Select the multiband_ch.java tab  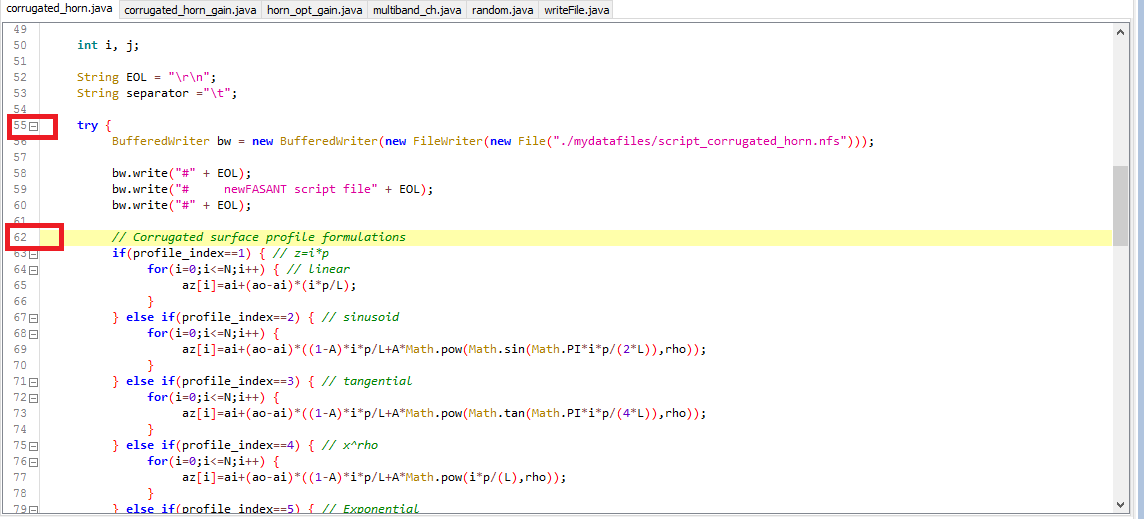416,10
